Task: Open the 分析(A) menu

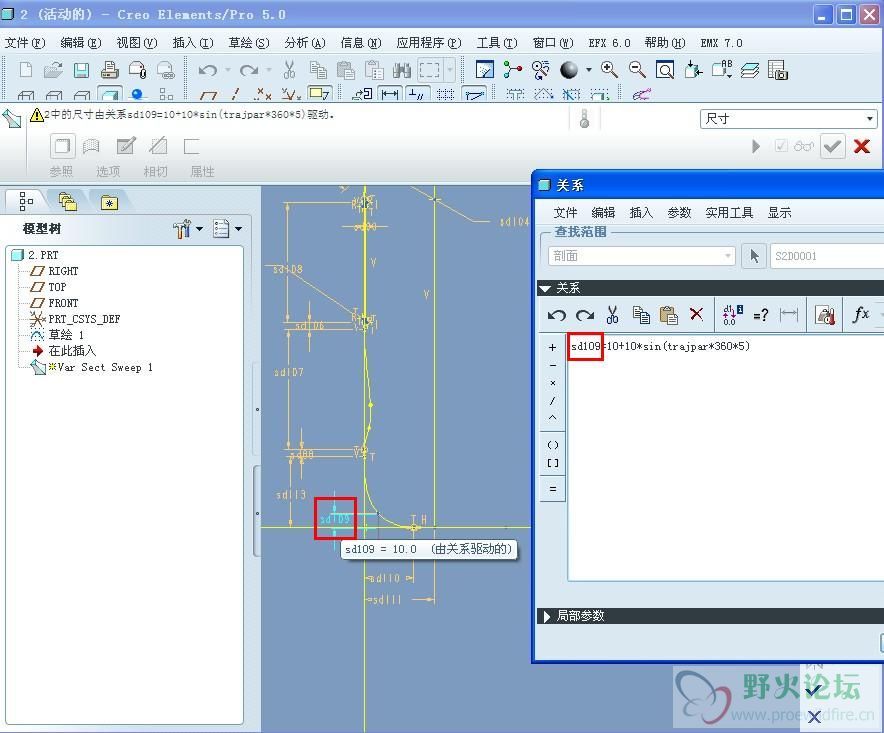Action: pyautogui.click(x=305, y=43)
